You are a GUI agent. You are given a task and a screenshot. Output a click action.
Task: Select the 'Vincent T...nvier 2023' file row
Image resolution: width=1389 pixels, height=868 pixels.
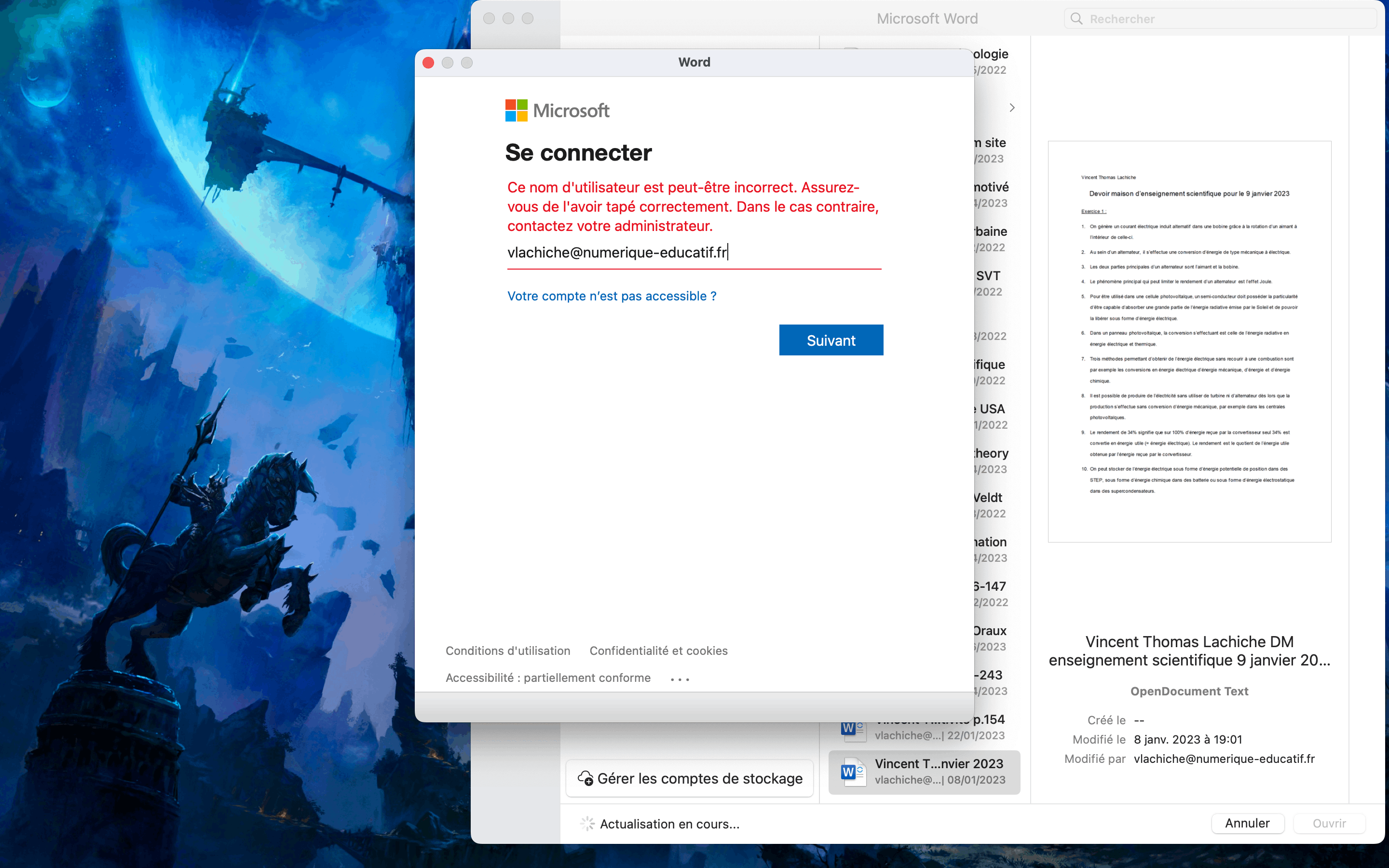924,772
